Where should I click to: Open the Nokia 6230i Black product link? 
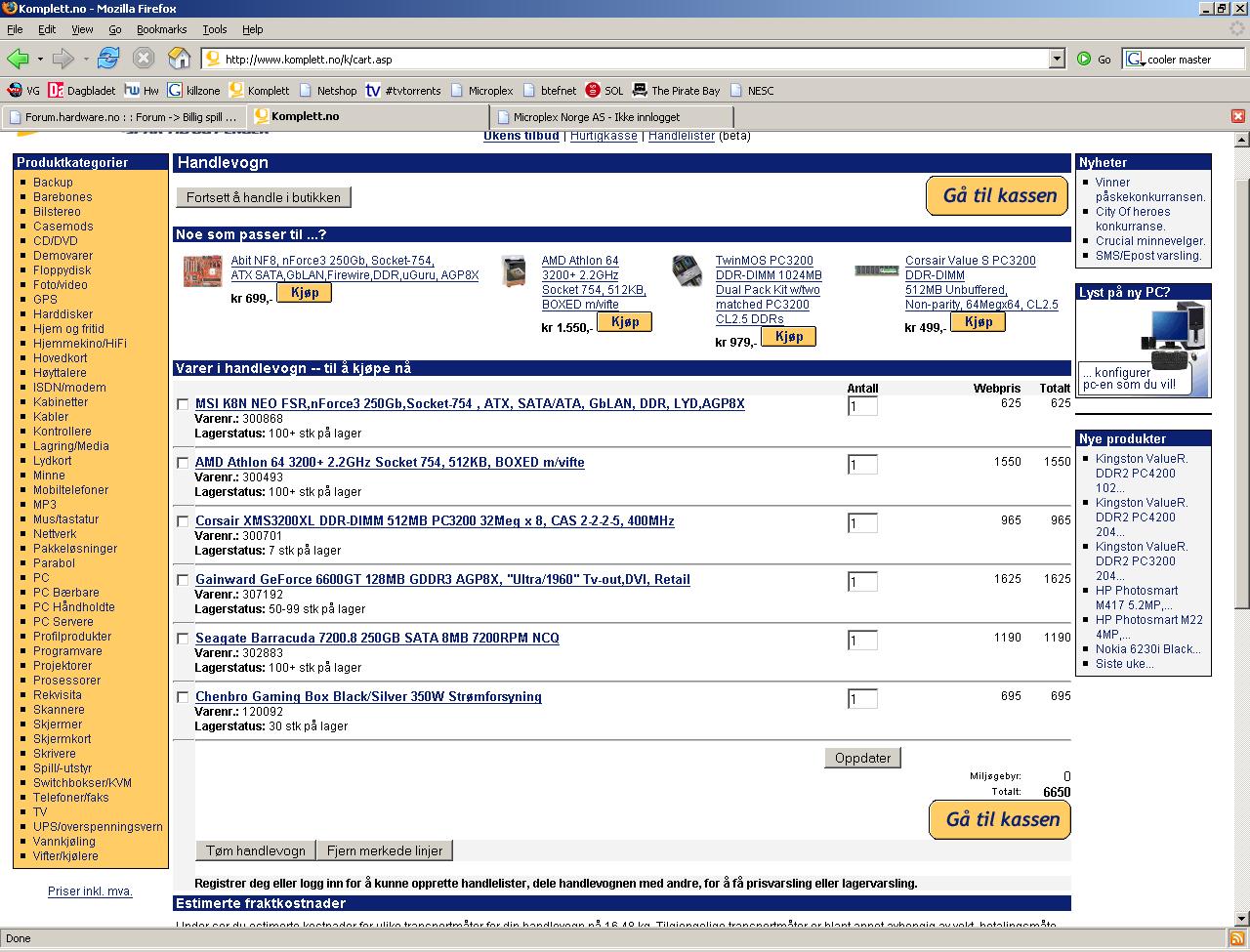(1148, 649)
